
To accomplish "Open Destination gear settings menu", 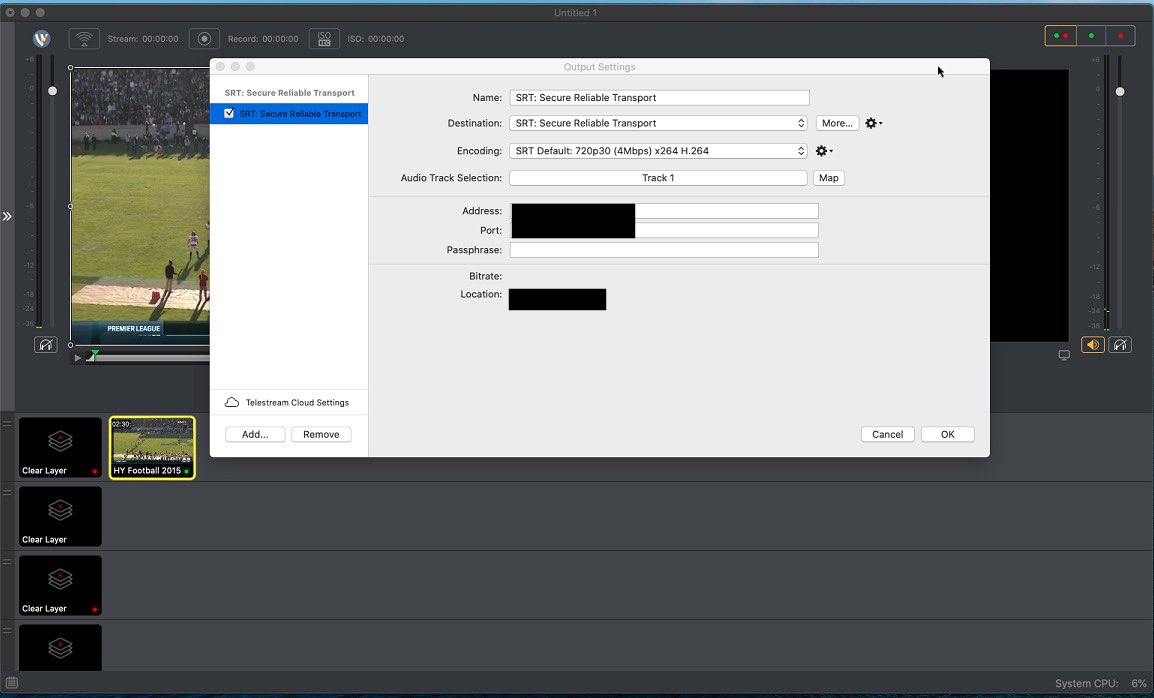I will (x=873, y=123).
